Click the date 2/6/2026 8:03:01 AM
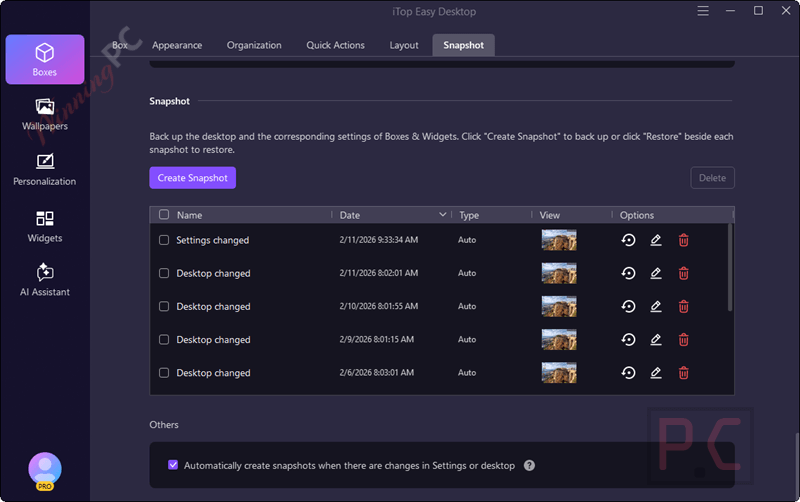 (x=377, y=373)
